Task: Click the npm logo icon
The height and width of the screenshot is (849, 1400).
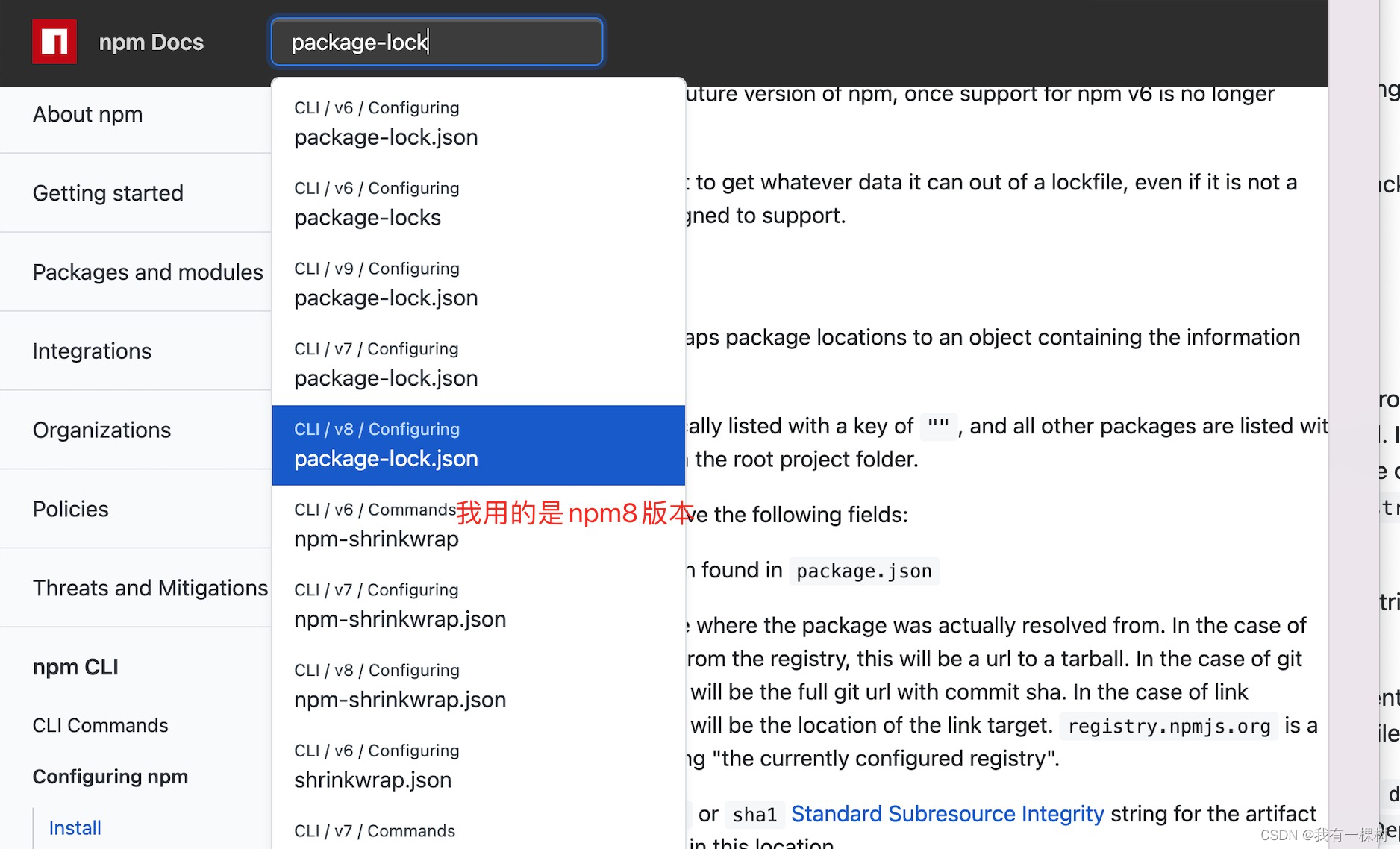Action: point(54,42)
